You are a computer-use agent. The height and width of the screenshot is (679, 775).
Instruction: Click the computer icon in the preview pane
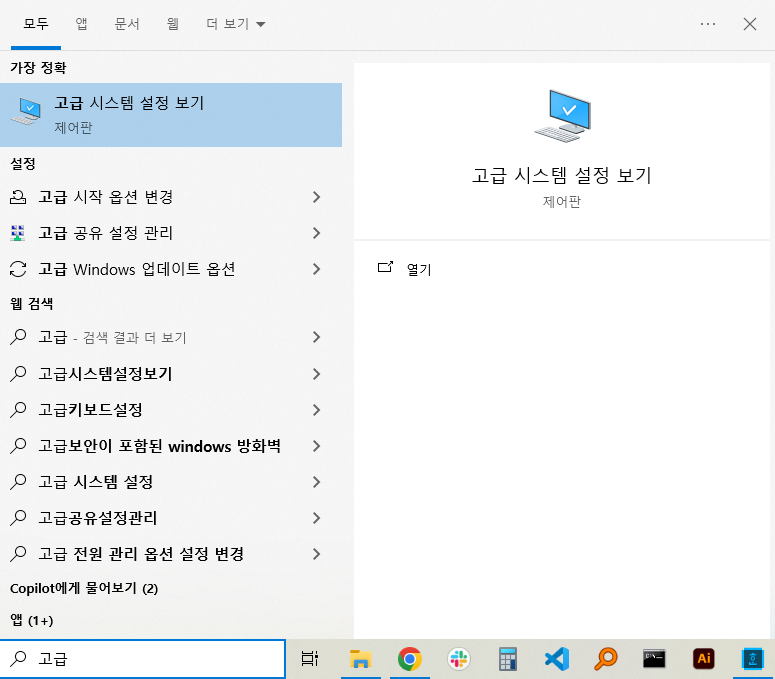(x=562, y=116)
